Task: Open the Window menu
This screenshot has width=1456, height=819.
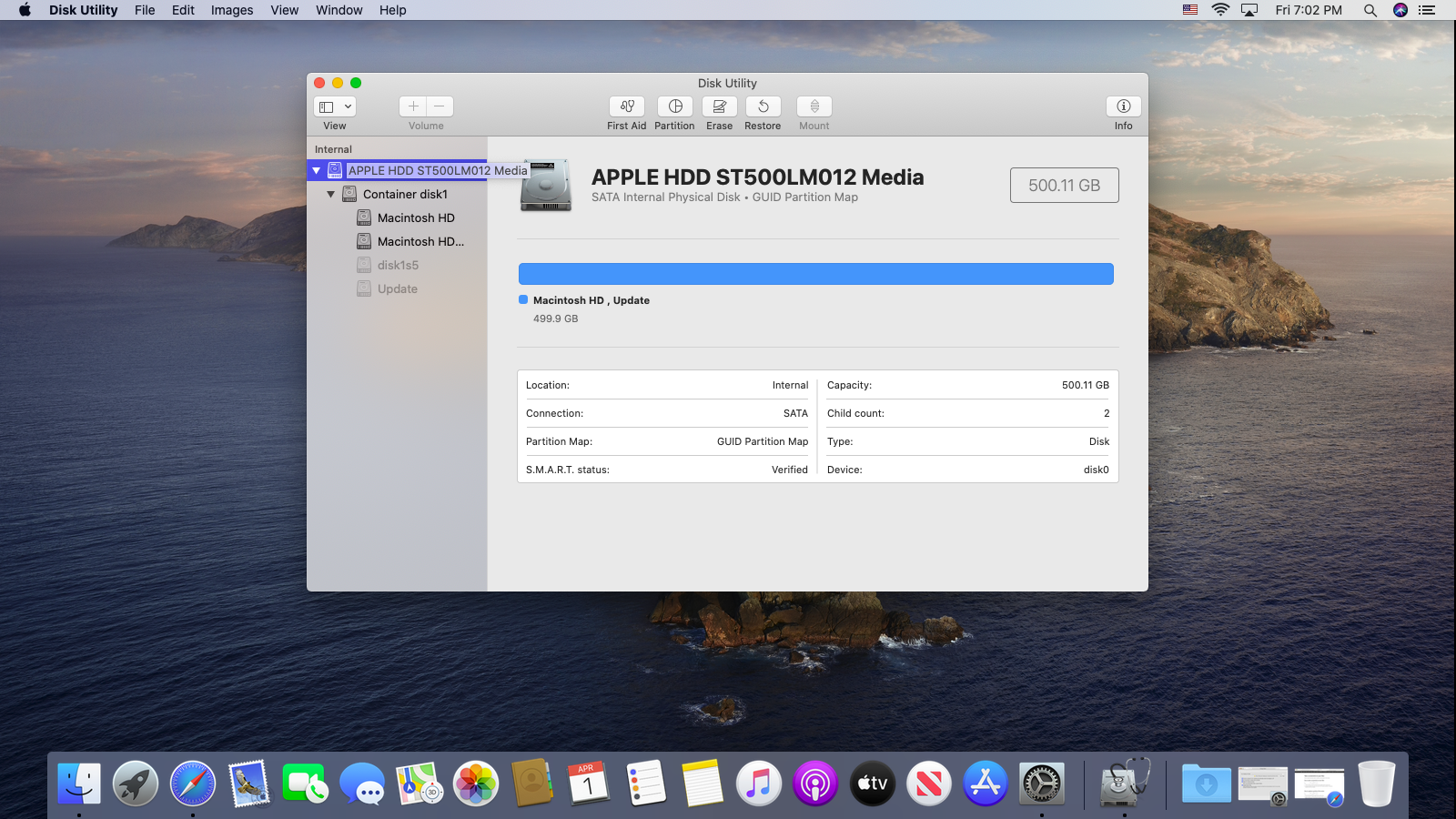Action: click(339, 10)
